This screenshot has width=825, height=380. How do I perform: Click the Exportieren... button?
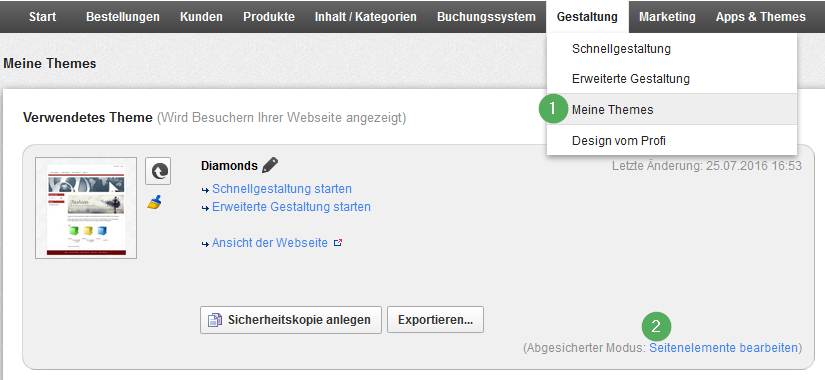(435, 319)
